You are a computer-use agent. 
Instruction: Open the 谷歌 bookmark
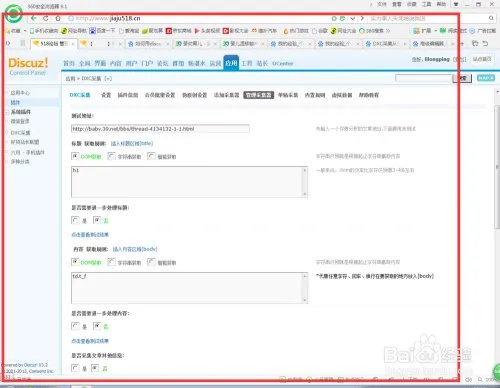[x=320, y=31]
